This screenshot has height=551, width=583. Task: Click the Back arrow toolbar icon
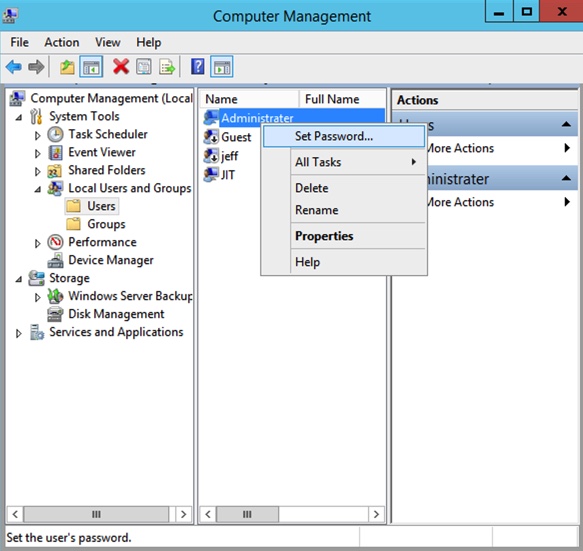(14, 67)
